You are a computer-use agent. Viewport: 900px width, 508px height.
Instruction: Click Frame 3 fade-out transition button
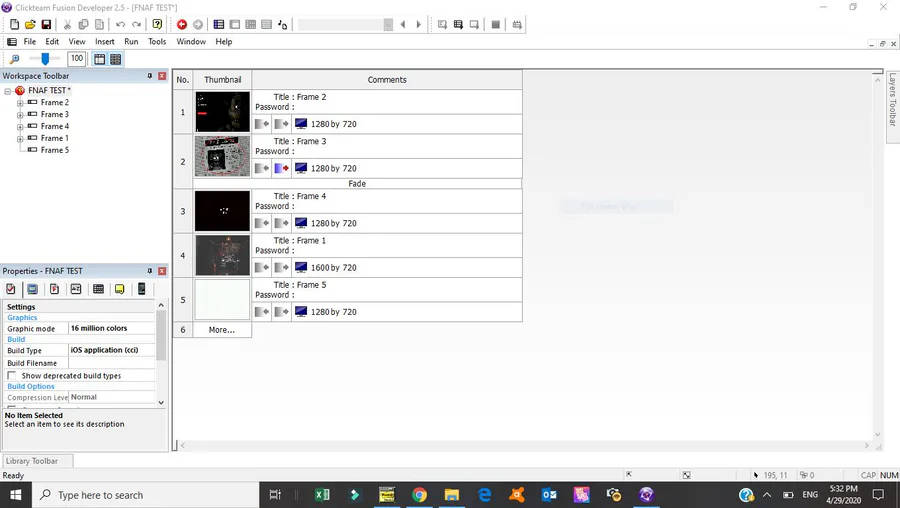281,168
